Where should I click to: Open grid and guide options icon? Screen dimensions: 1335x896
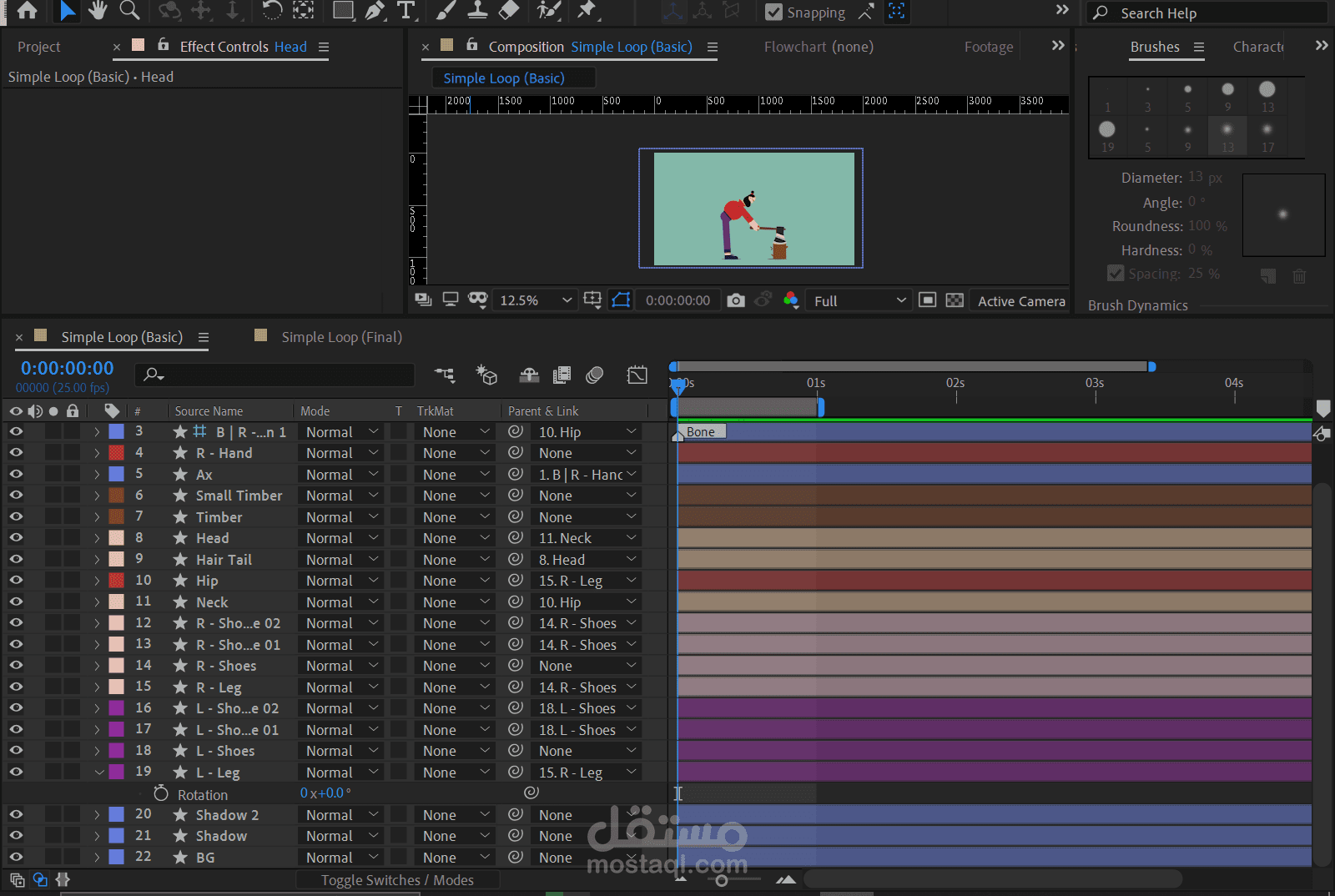pyautogui.click(x=592, y=300)
